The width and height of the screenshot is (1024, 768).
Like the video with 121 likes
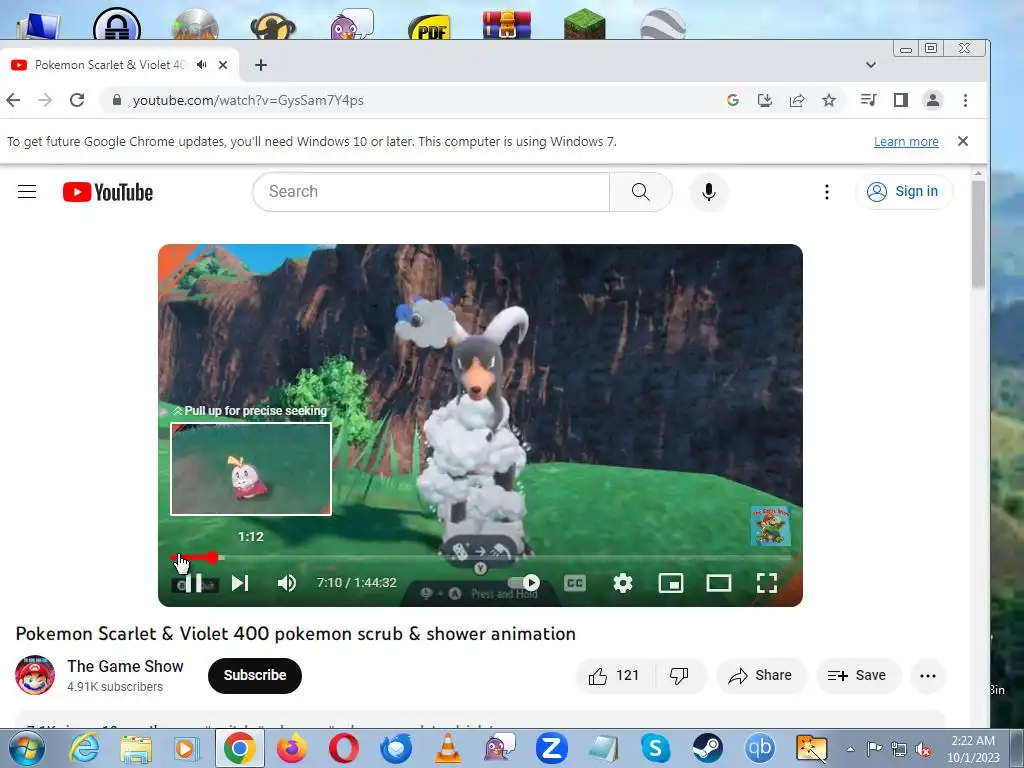coord(613,675)
